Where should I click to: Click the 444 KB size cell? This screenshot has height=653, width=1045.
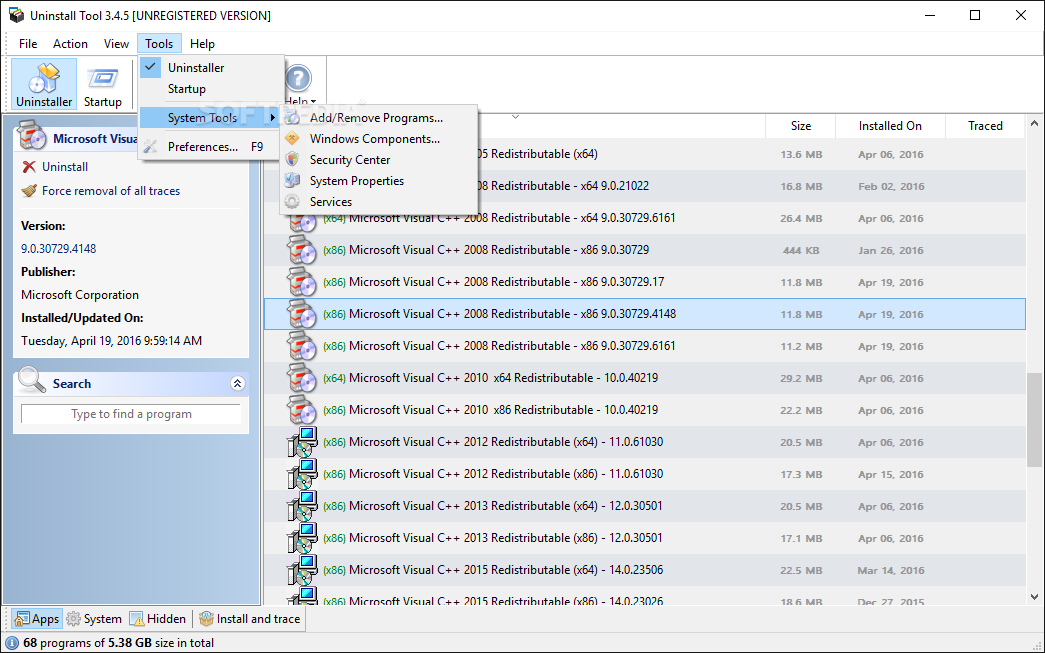click(801, 251)
